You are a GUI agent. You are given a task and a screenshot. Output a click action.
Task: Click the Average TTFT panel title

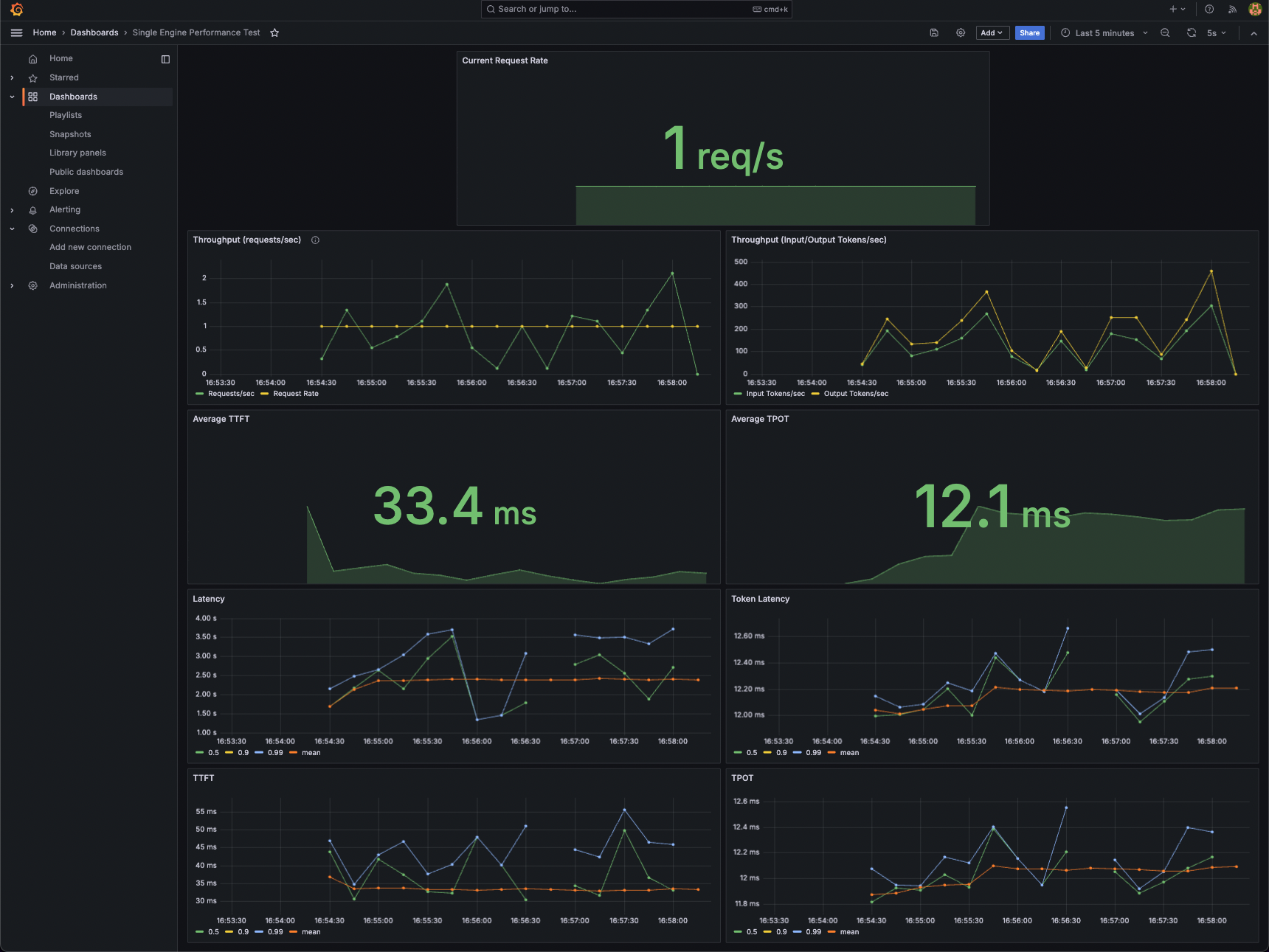[x=221, y=419]
